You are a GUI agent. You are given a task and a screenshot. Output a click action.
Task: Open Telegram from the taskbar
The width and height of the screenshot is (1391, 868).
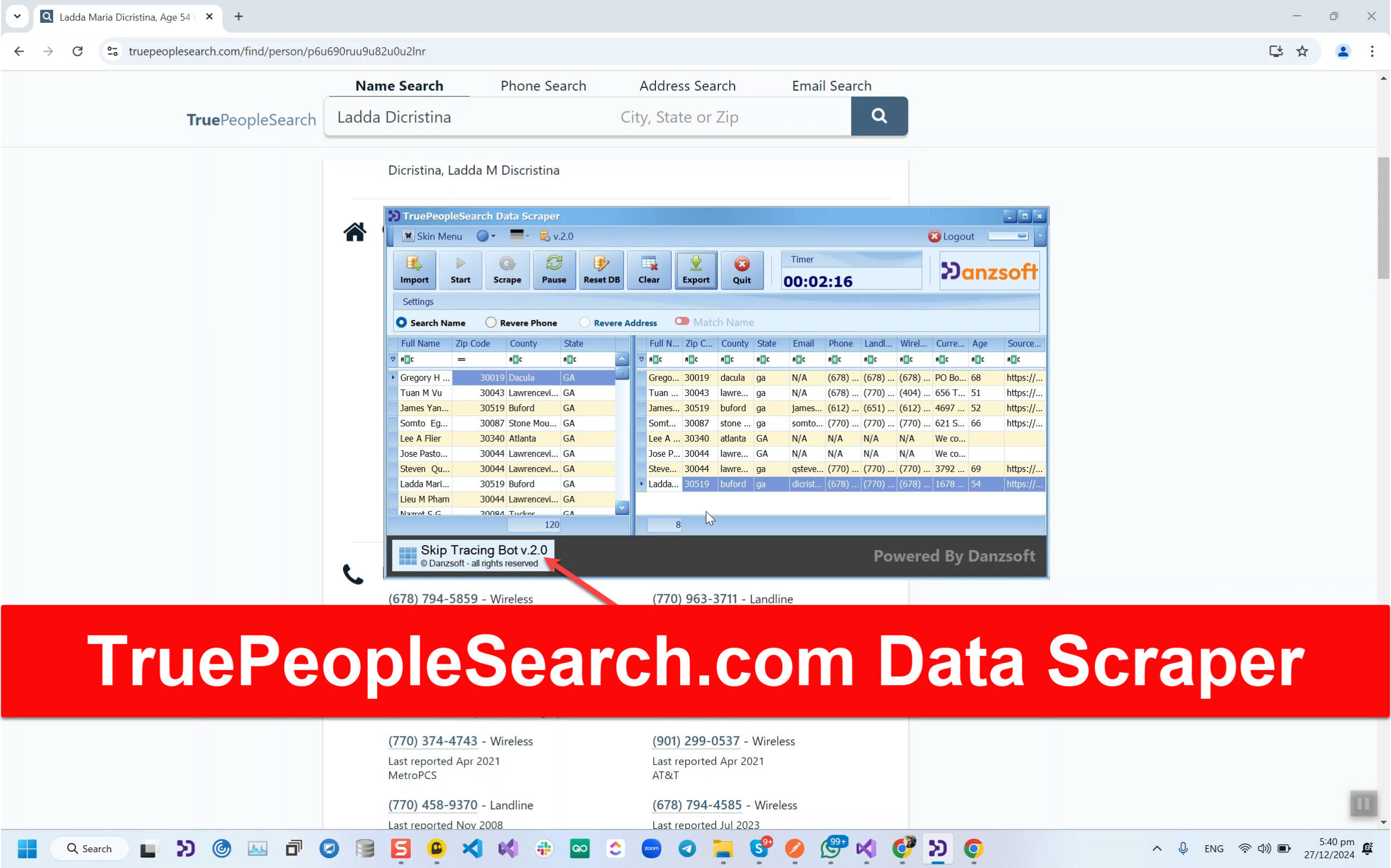coord(687,848)
